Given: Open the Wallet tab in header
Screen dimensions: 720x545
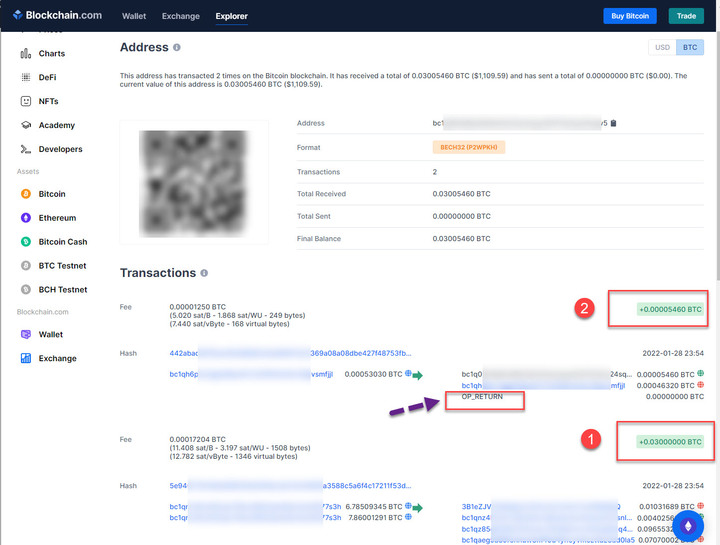Looking at the screenshot, I should click(134, 16).
